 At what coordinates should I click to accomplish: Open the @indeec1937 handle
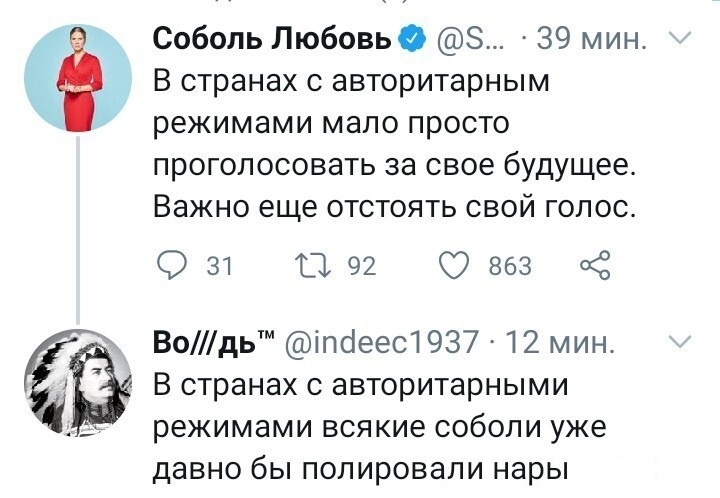click(382, 342)
